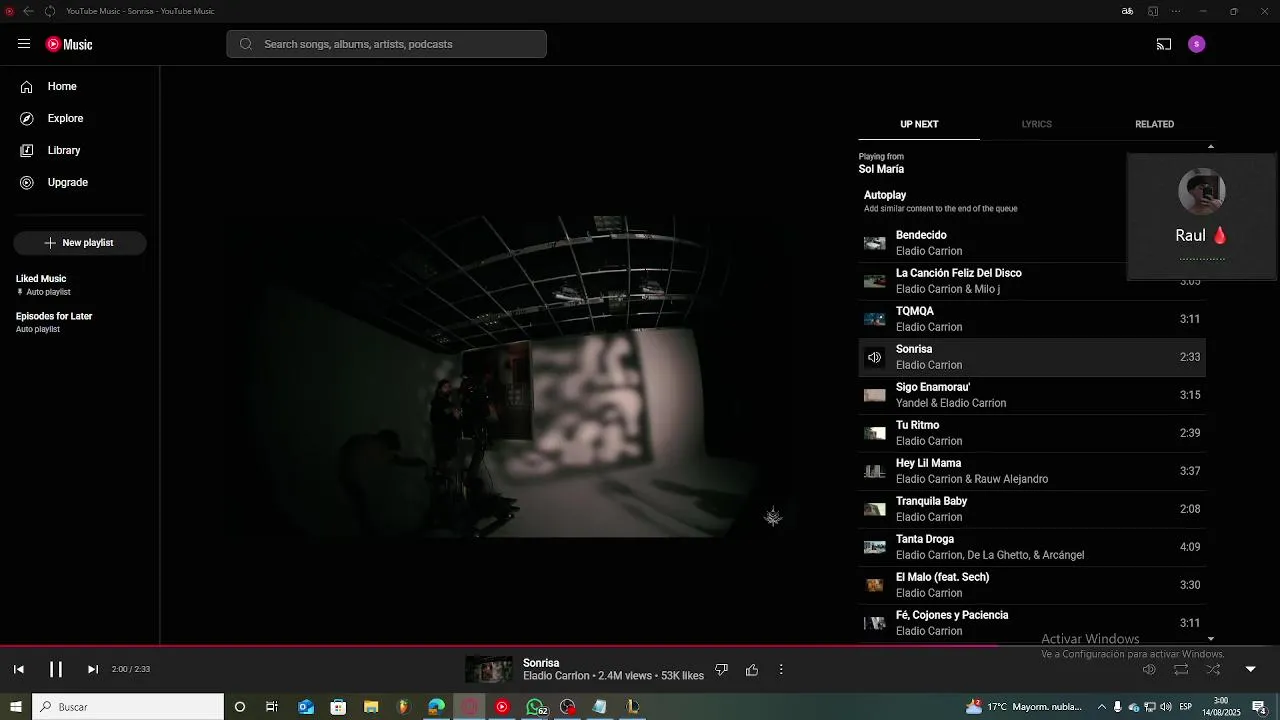Skip to the previous track
Screen dimensions: 1280x720
(18, 669)
